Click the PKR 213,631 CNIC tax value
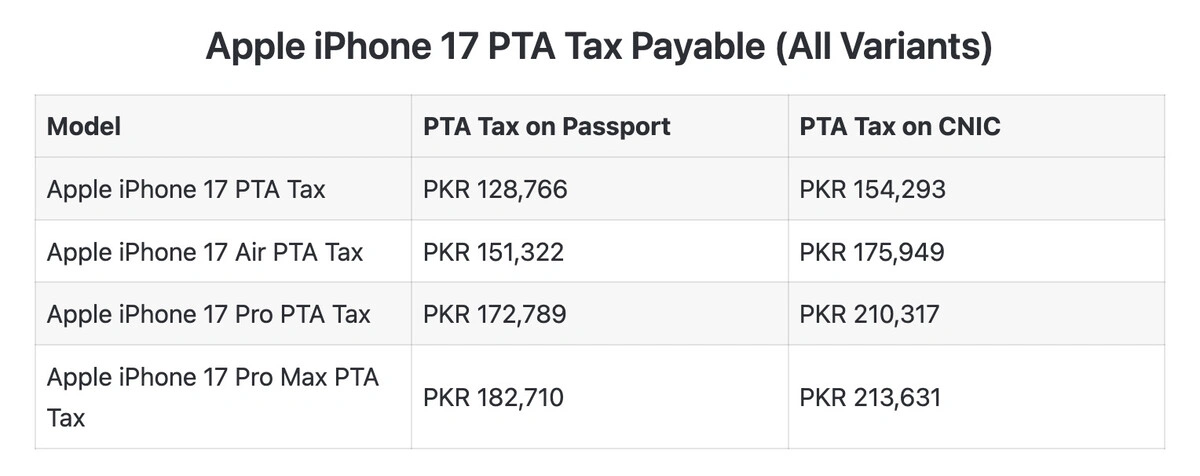 [x=870, y=398]
